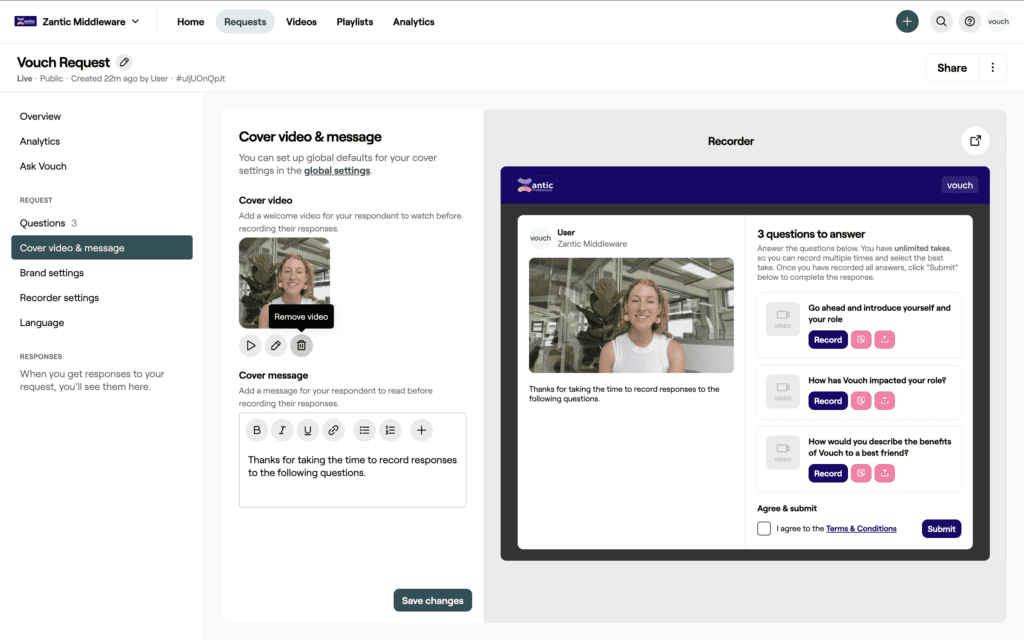The height and width of the screenshot is (640, 1024).
Task: Click the upload icon under introduce yourself question
Action: point(885,340)
